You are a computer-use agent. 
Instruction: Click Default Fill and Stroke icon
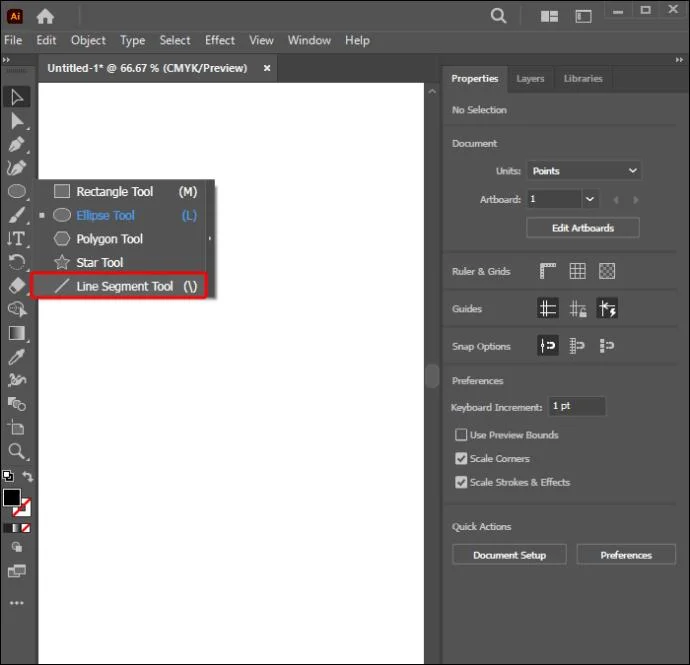[x=8, y=476]
